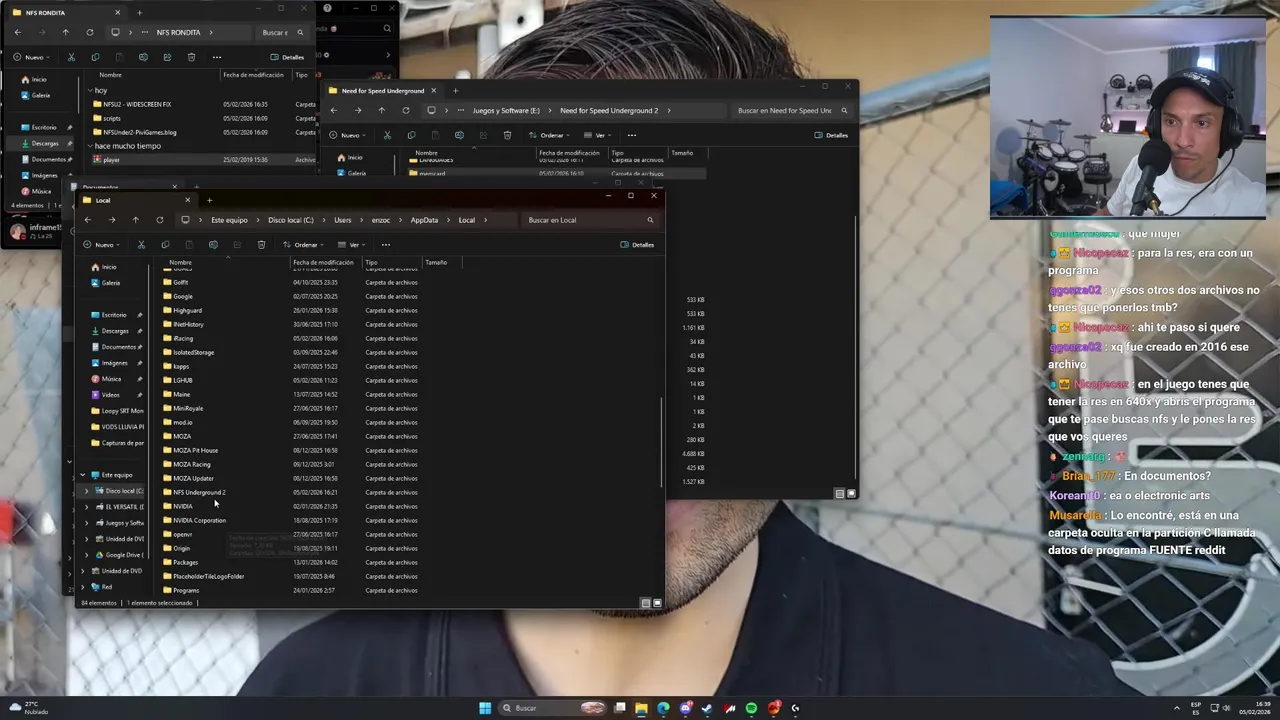Open Spotify from the taskbar

point(751,708)
